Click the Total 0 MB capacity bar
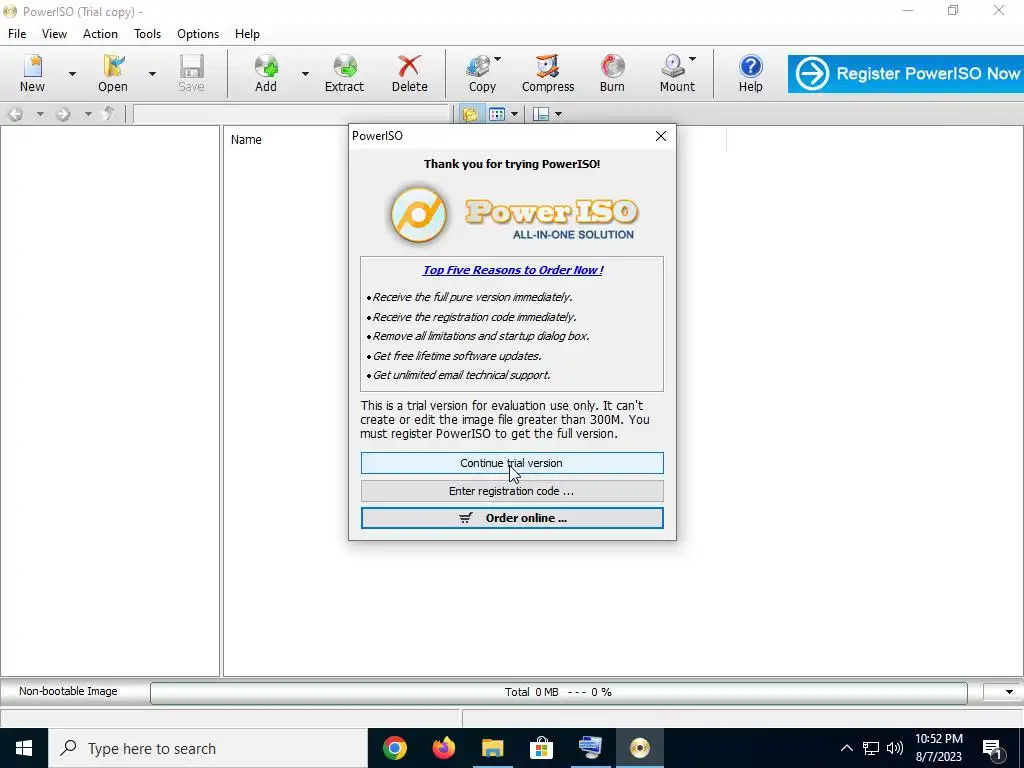This screenshot has height=768, width=1024. [x=558, y=692]
